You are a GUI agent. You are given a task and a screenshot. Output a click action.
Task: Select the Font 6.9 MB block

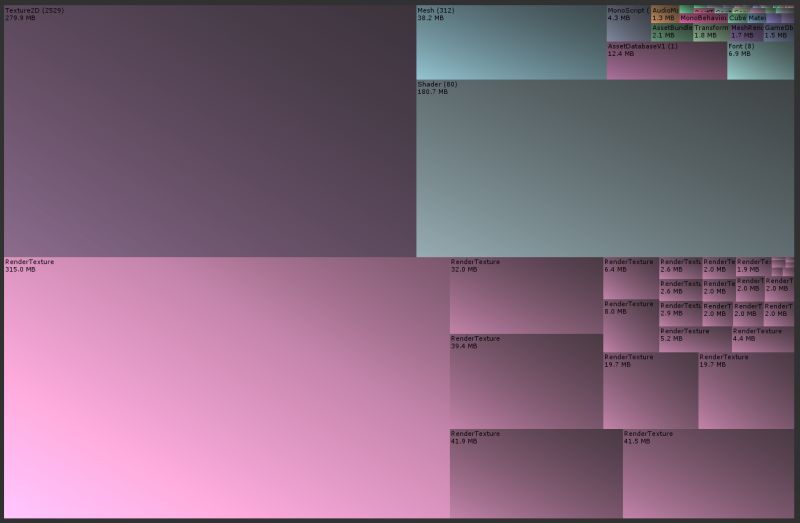pos(760,61)
